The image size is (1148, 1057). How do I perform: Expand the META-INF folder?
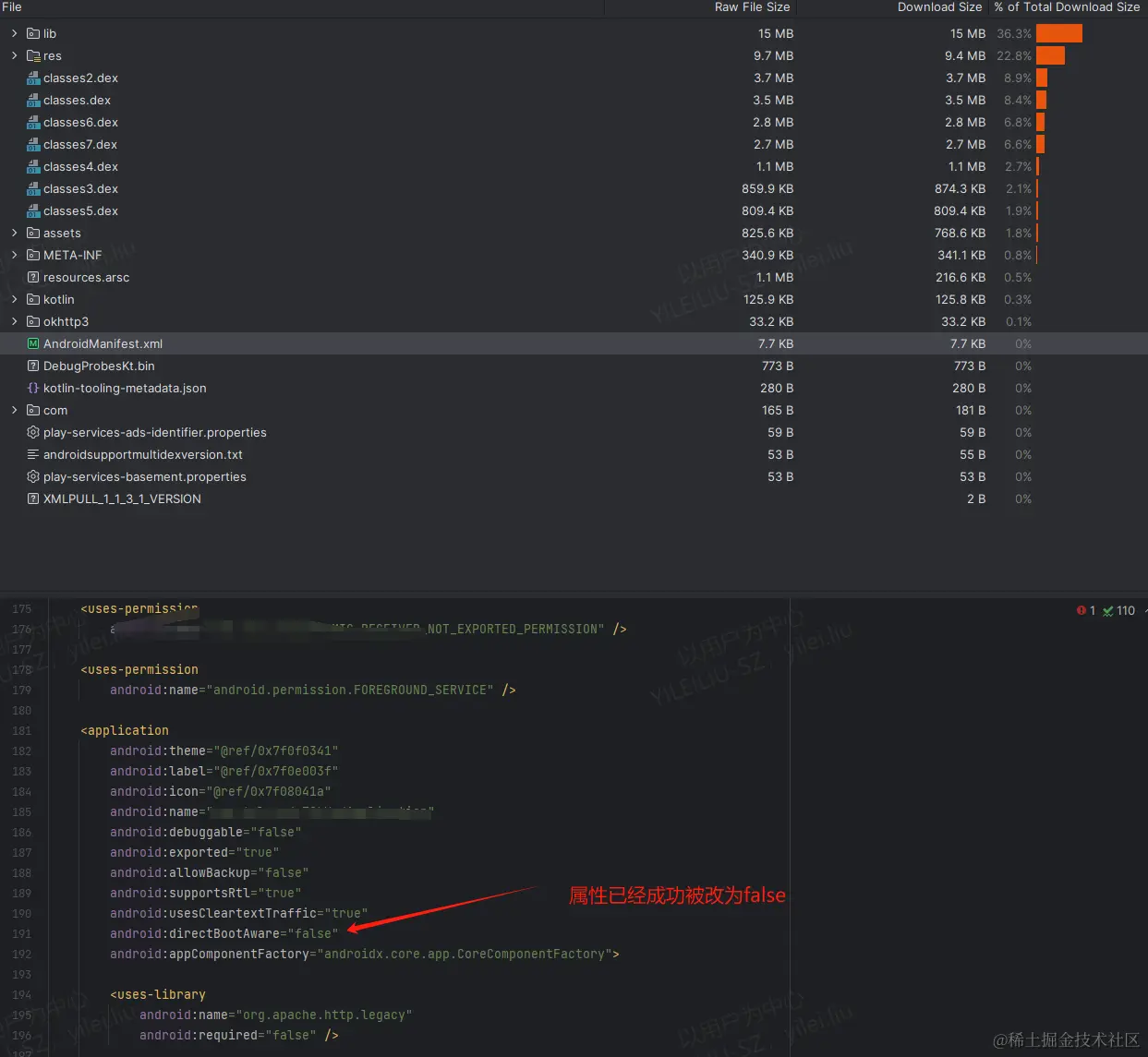(14, 255)
